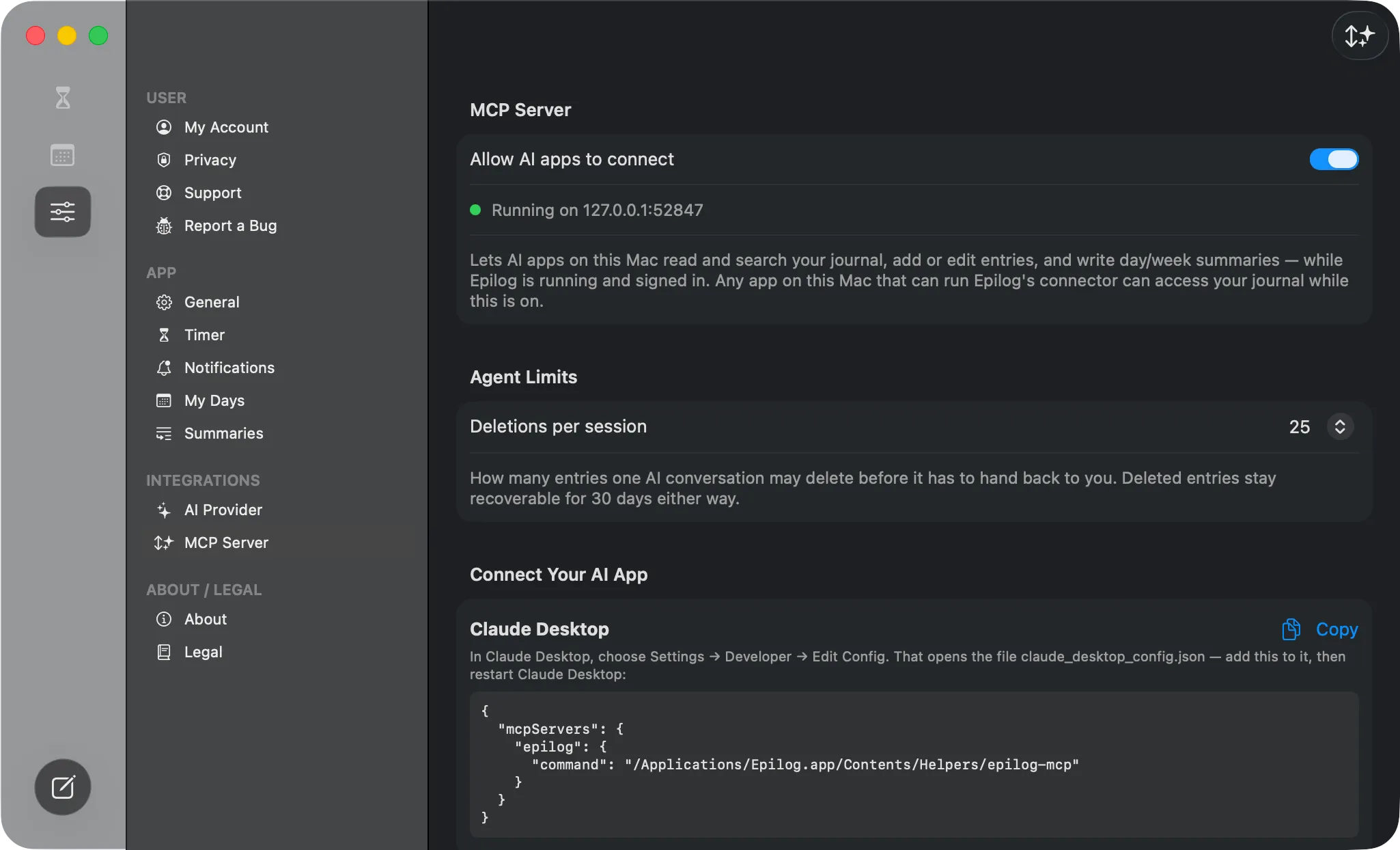Image resolution: width=1400 pixels, height=850 pixels.
Task: Open My Days settings
Action: tap(214, 400)
